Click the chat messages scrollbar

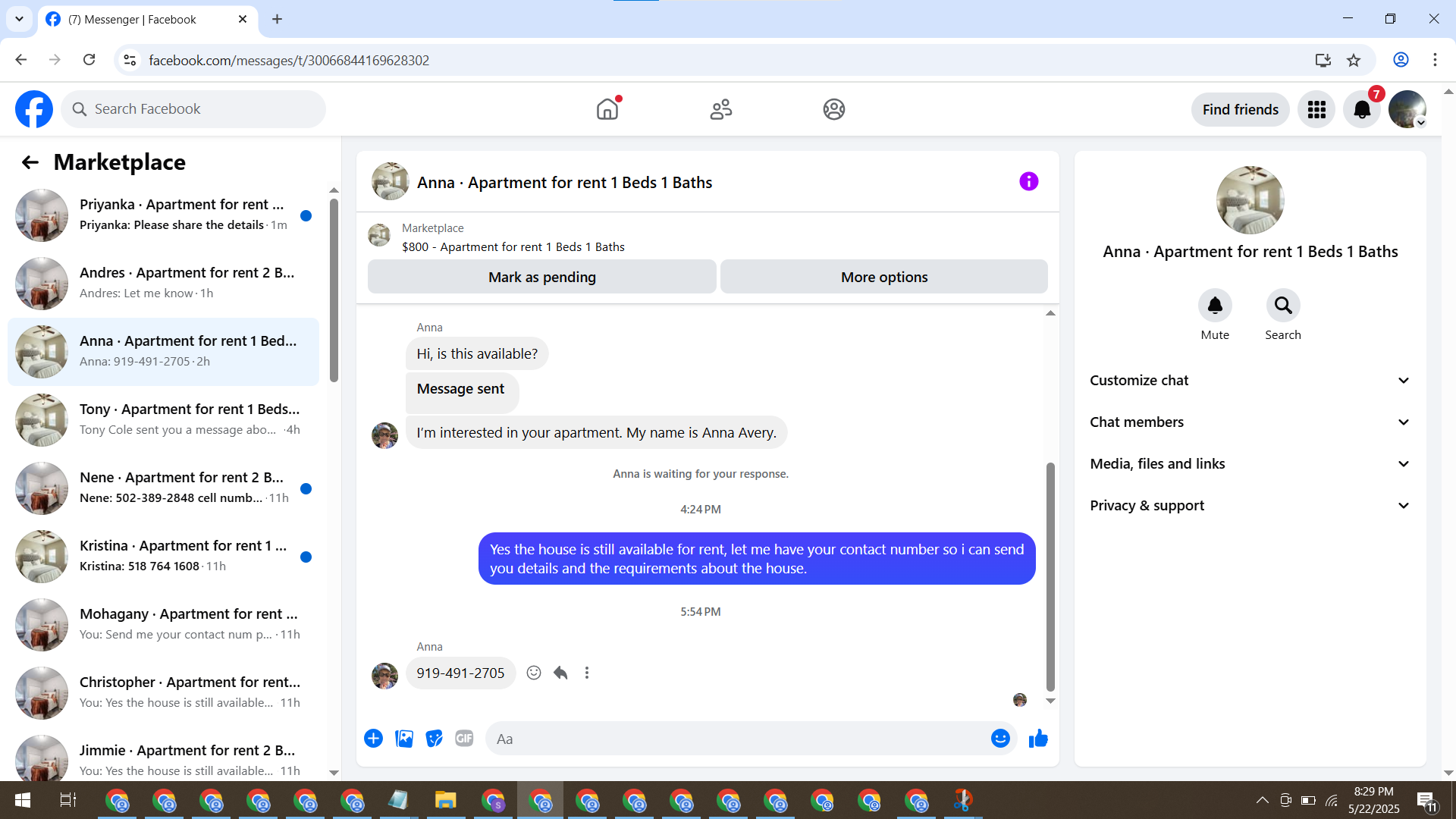coord(1050,576)
